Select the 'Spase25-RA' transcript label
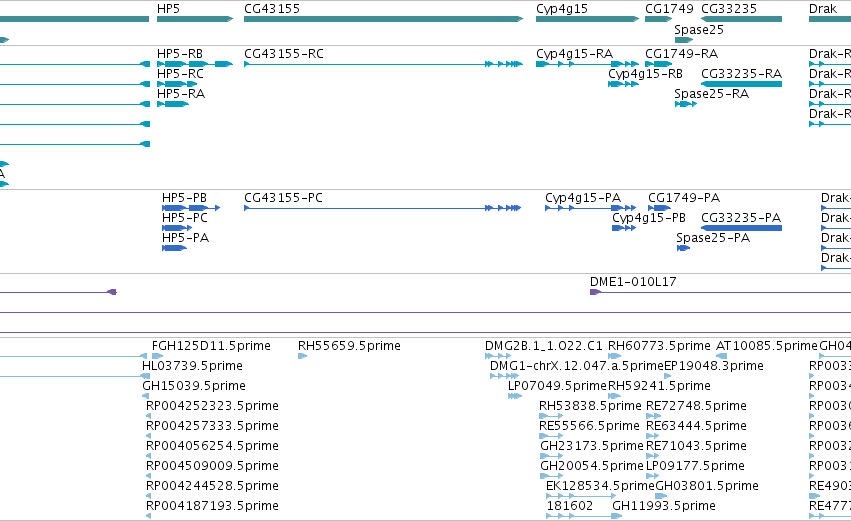The width and height of the screenshot is (851, 521). 712,94
